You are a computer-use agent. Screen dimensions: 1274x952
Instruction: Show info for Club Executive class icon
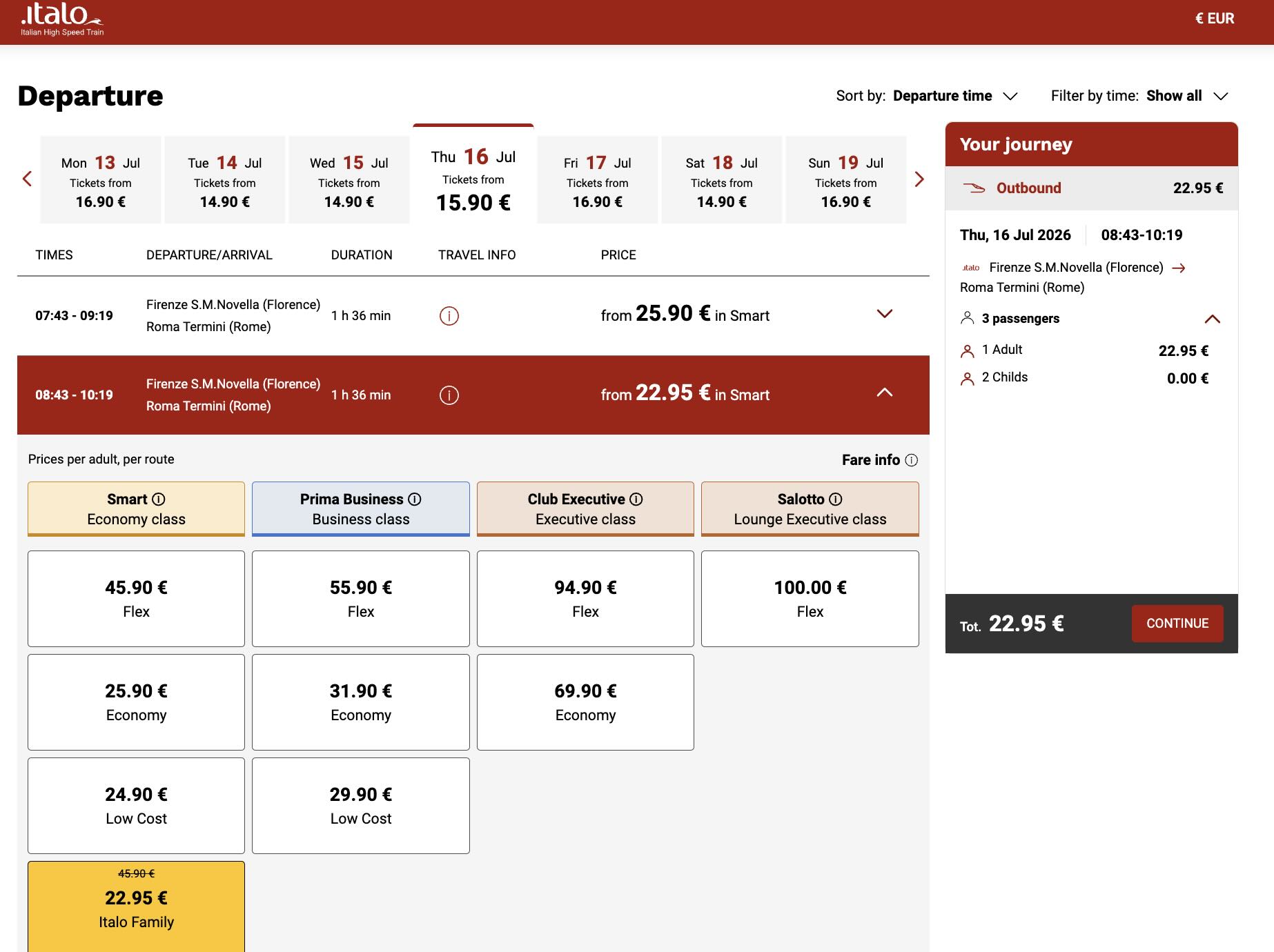click(636, 499)
